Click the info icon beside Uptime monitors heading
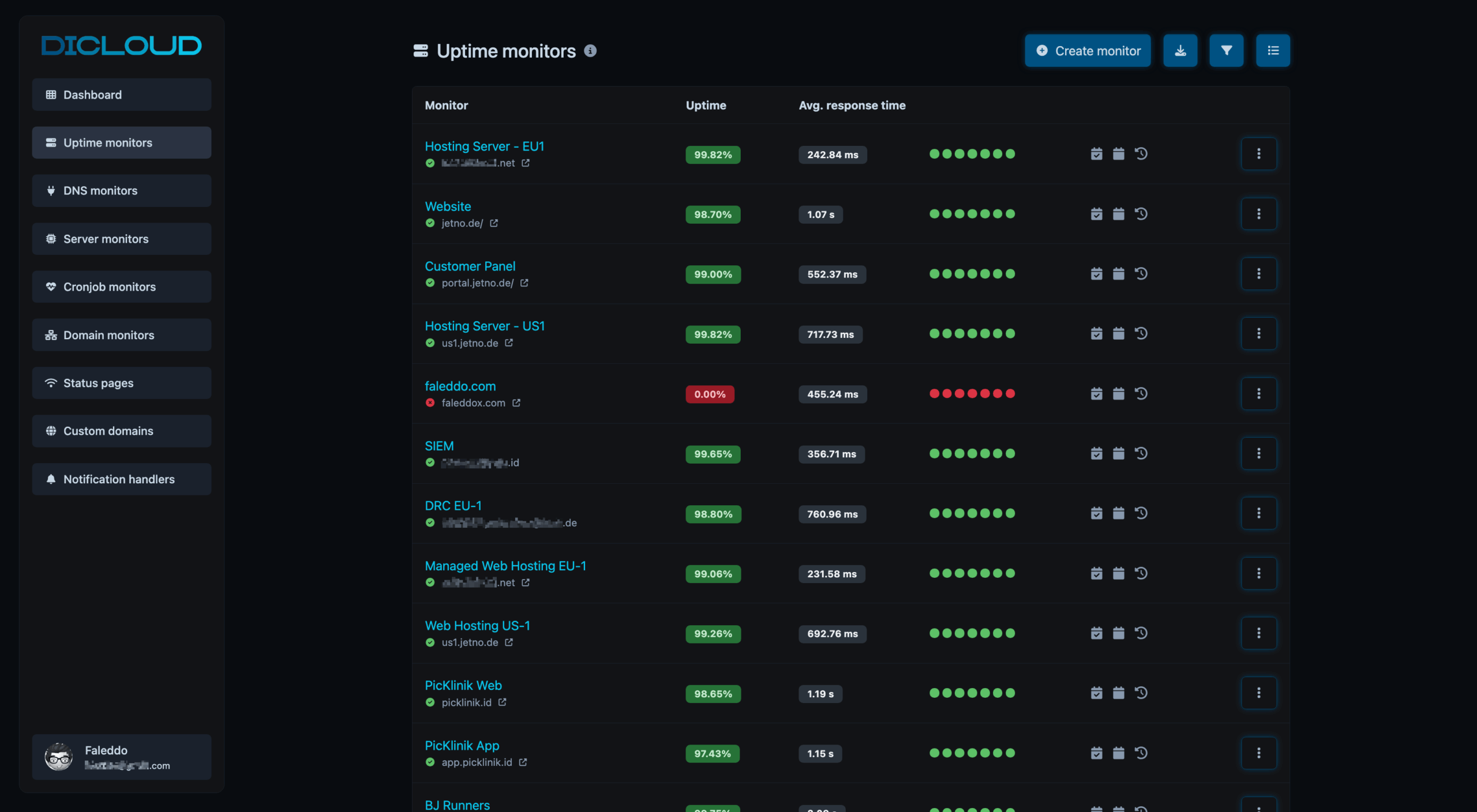1477x812 pixels. tap(590, 51)
